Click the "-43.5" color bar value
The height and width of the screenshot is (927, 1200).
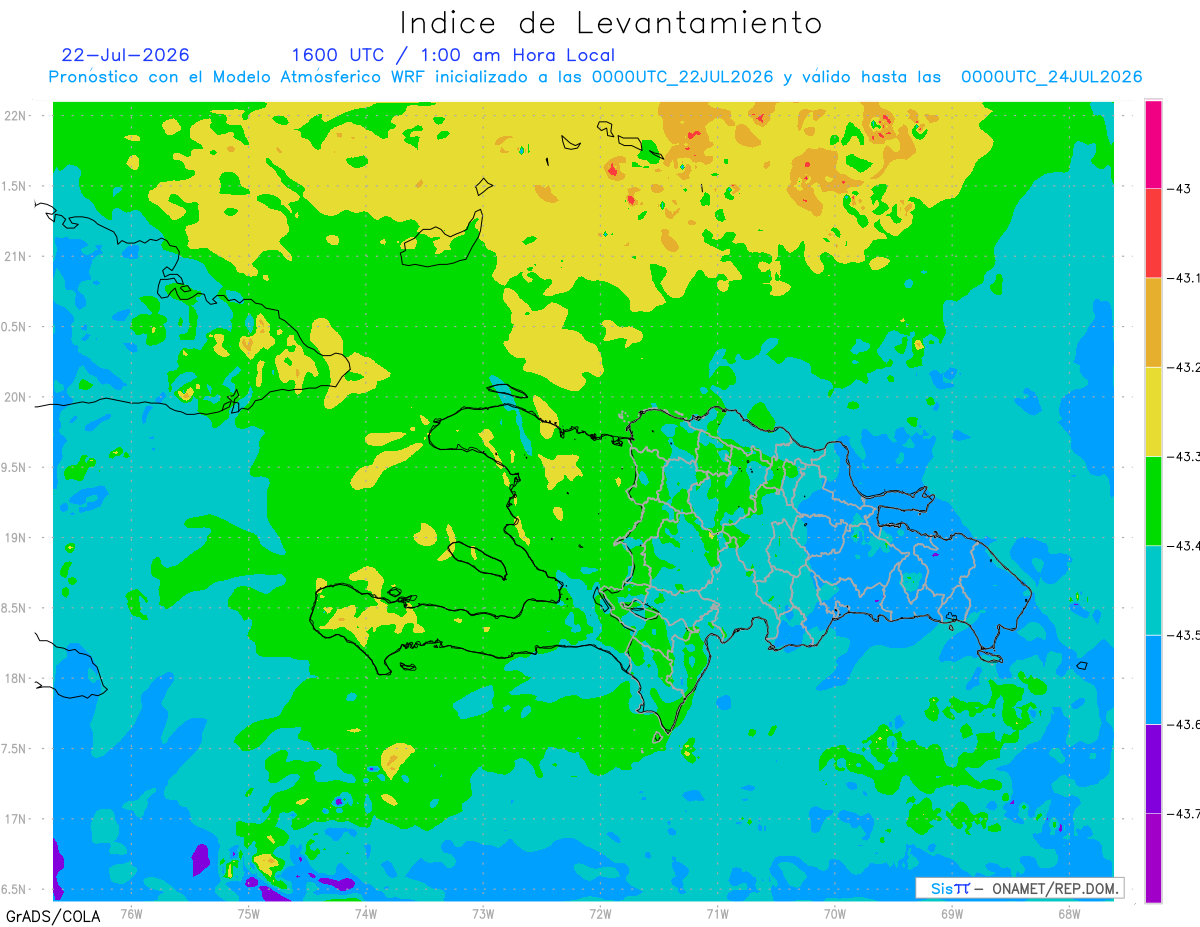(1184, 635)
